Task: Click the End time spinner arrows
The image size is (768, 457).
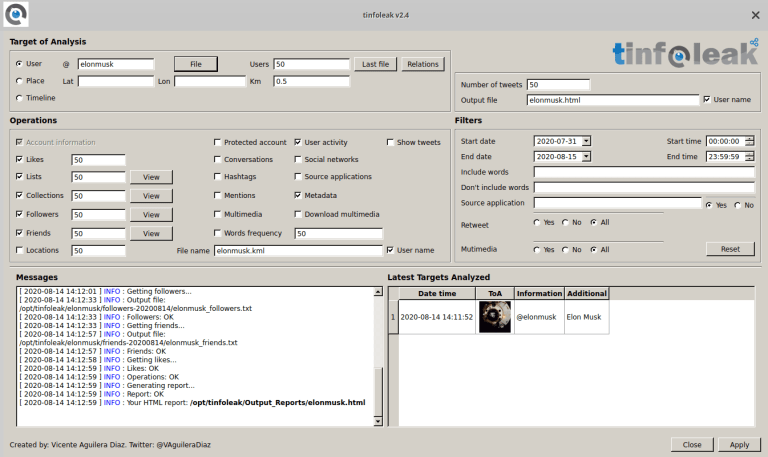Action: [x=749, y=156]
